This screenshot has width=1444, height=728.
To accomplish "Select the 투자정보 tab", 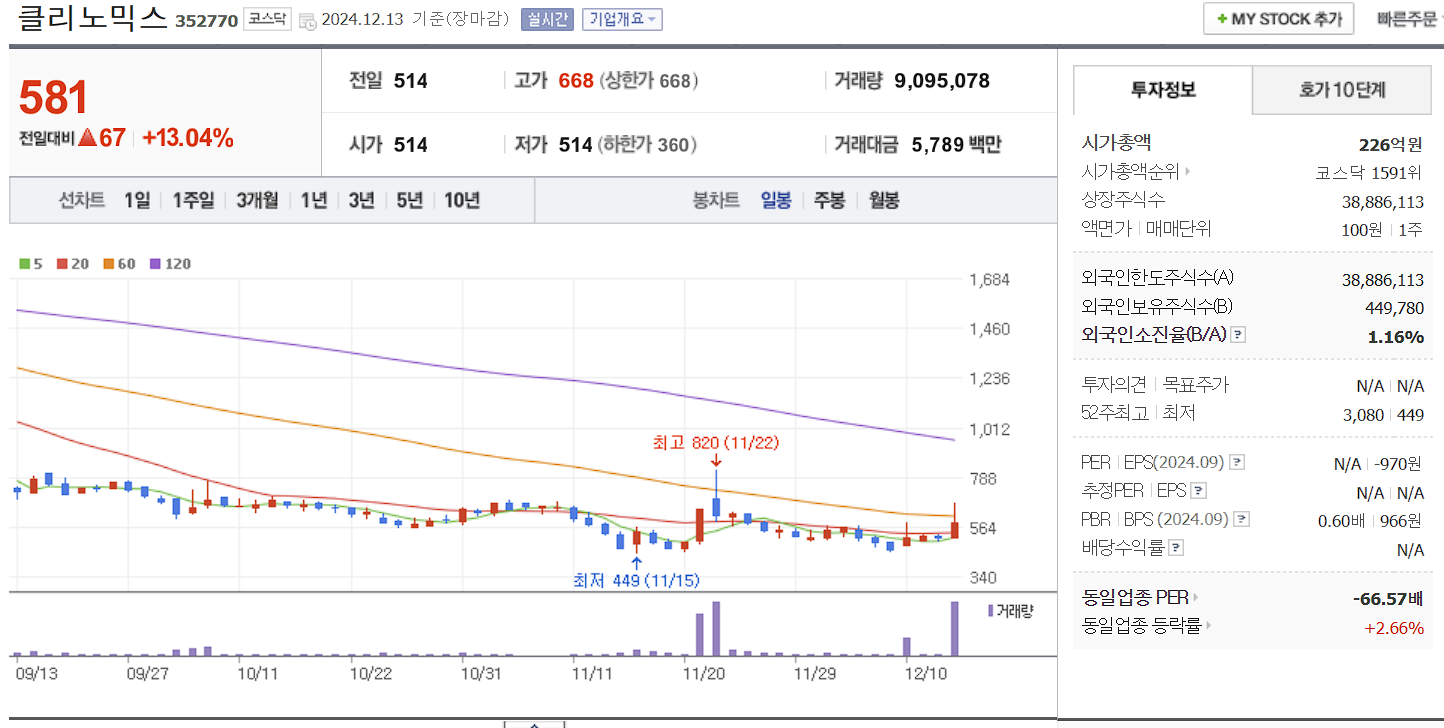I will [1161, 90].
